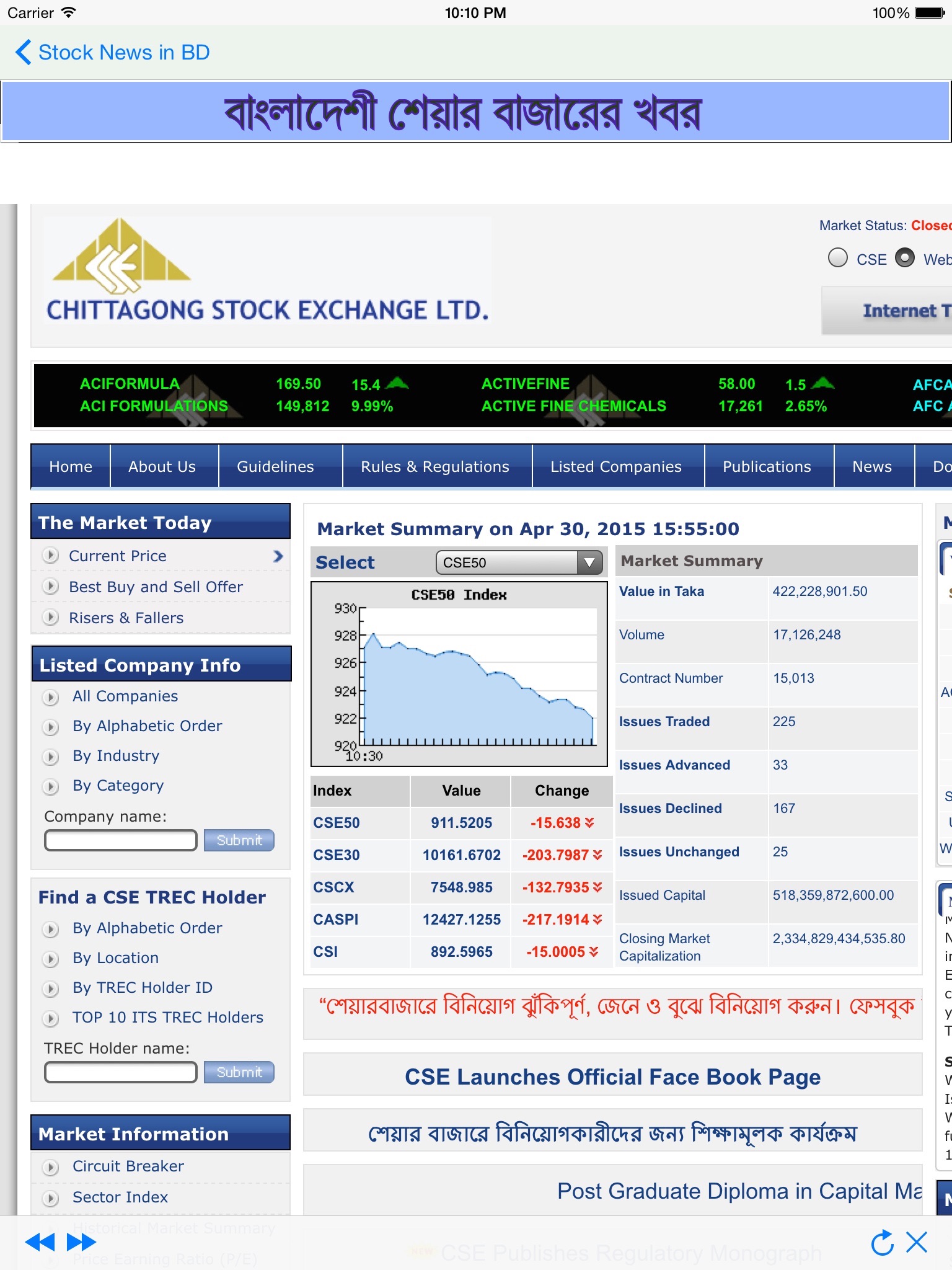952x1270 pixels.
Task: Click the CSI index row link
Action: (325, 952)
